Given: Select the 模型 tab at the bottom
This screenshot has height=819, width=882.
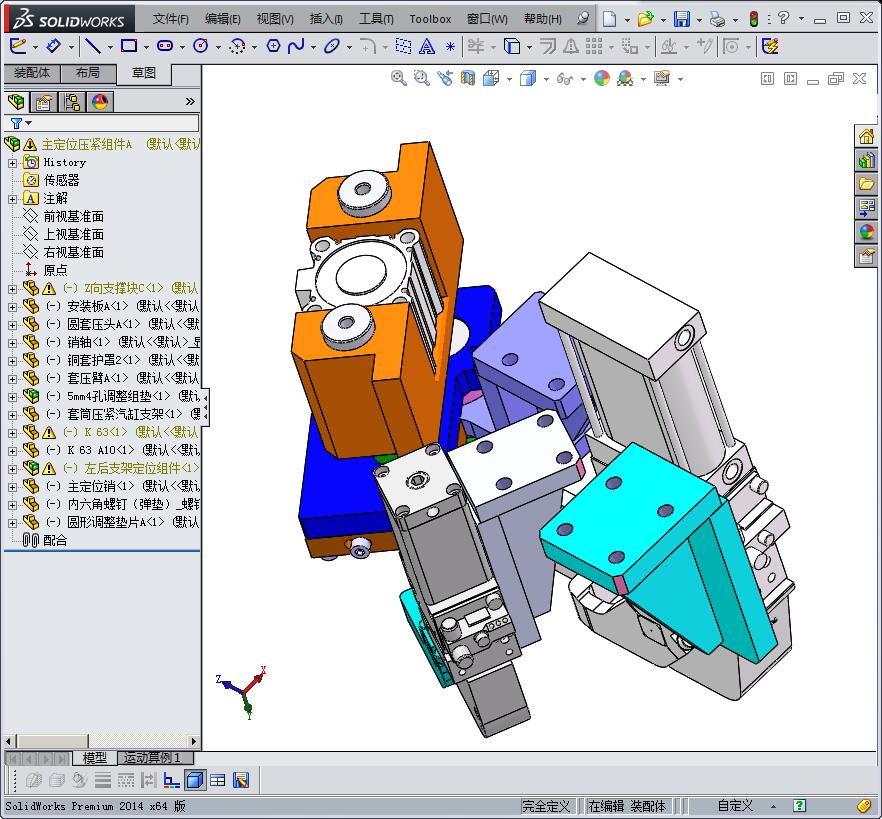Looking at the screenshot, I should (94, 758).
